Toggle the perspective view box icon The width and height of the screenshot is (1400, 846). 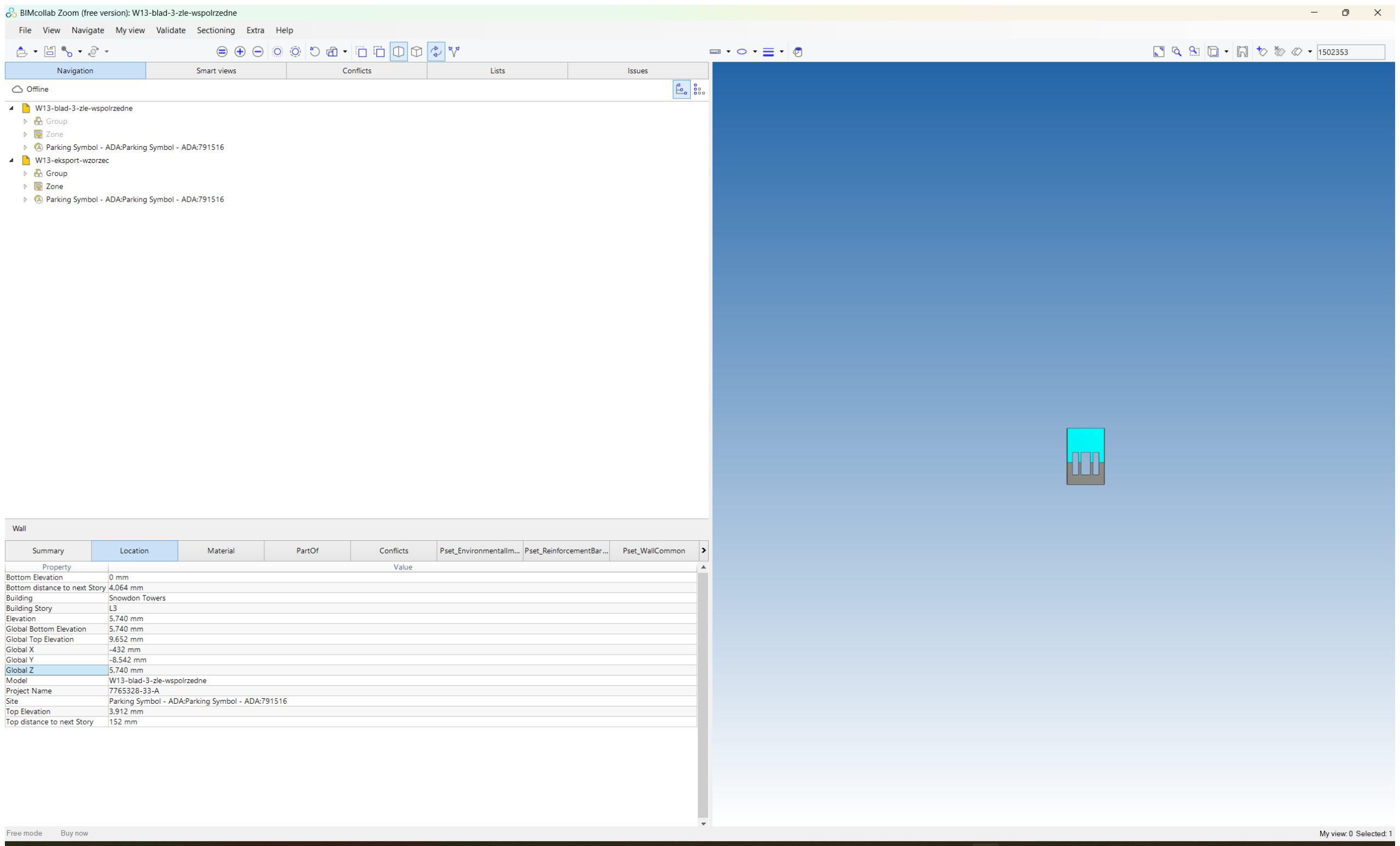coord(399,52)
